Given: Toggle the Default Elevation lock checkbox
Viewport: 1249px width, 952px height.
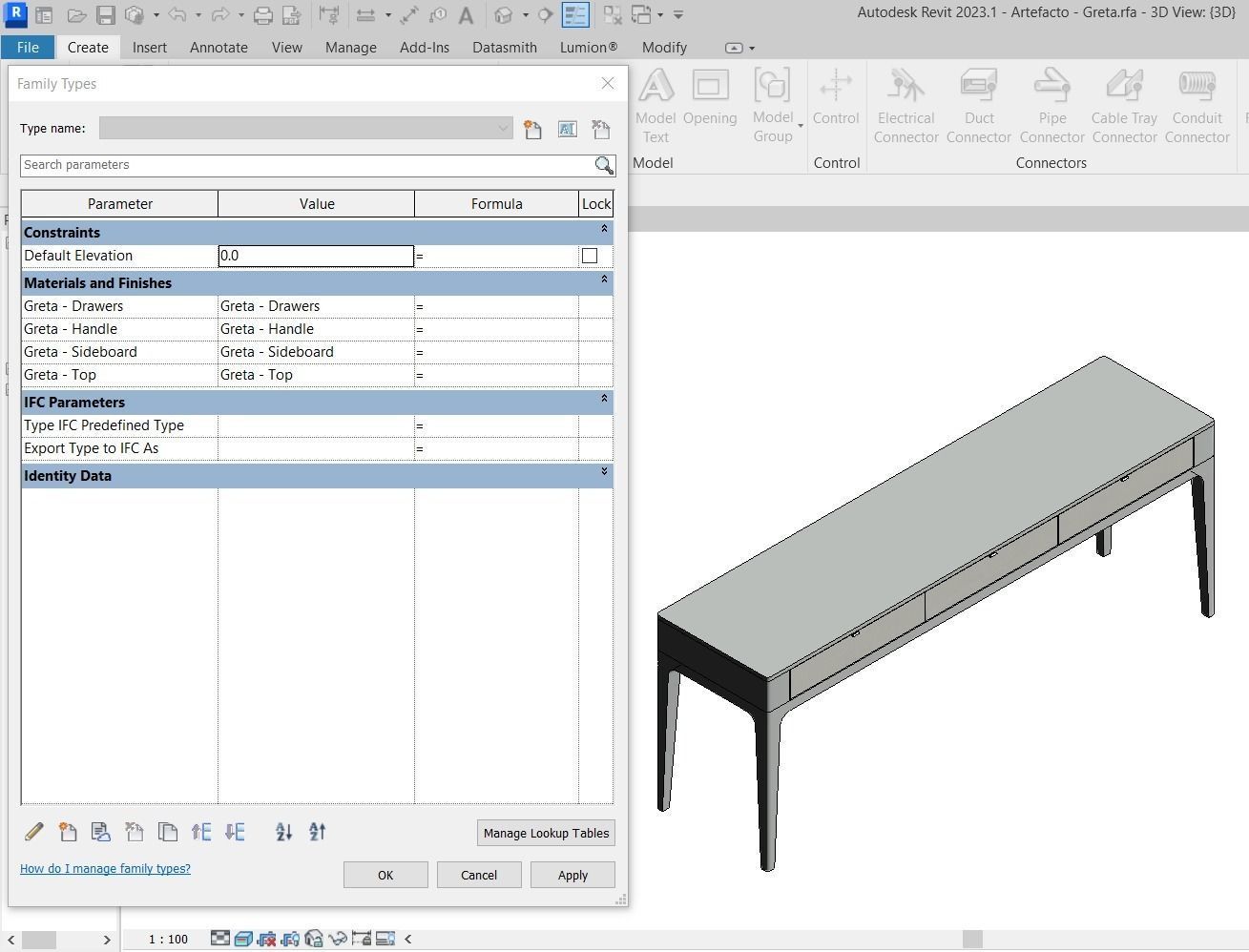Looking at the screenshot, I should click(x=590, y=256).
